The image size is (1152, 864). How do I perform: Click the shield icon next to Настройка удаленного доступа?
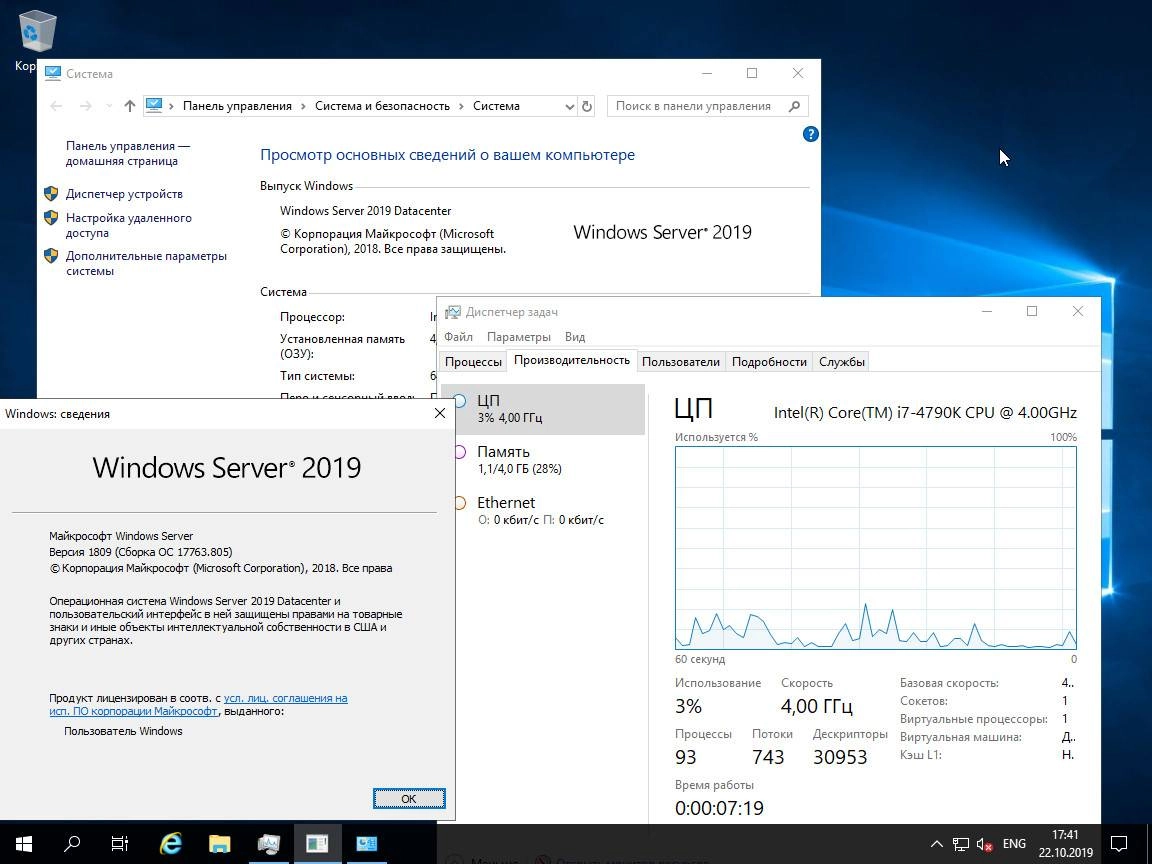[51, 218]
